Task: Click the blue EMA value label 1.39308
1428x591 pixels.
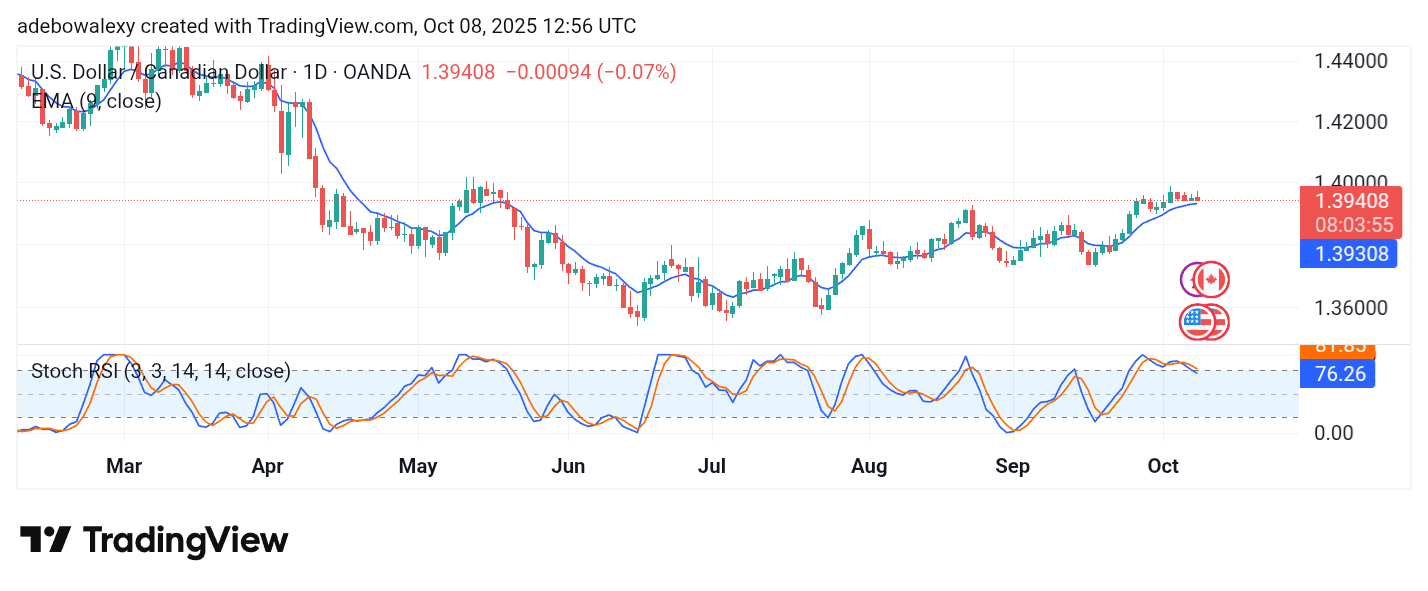Action: tap(1350, 254)
